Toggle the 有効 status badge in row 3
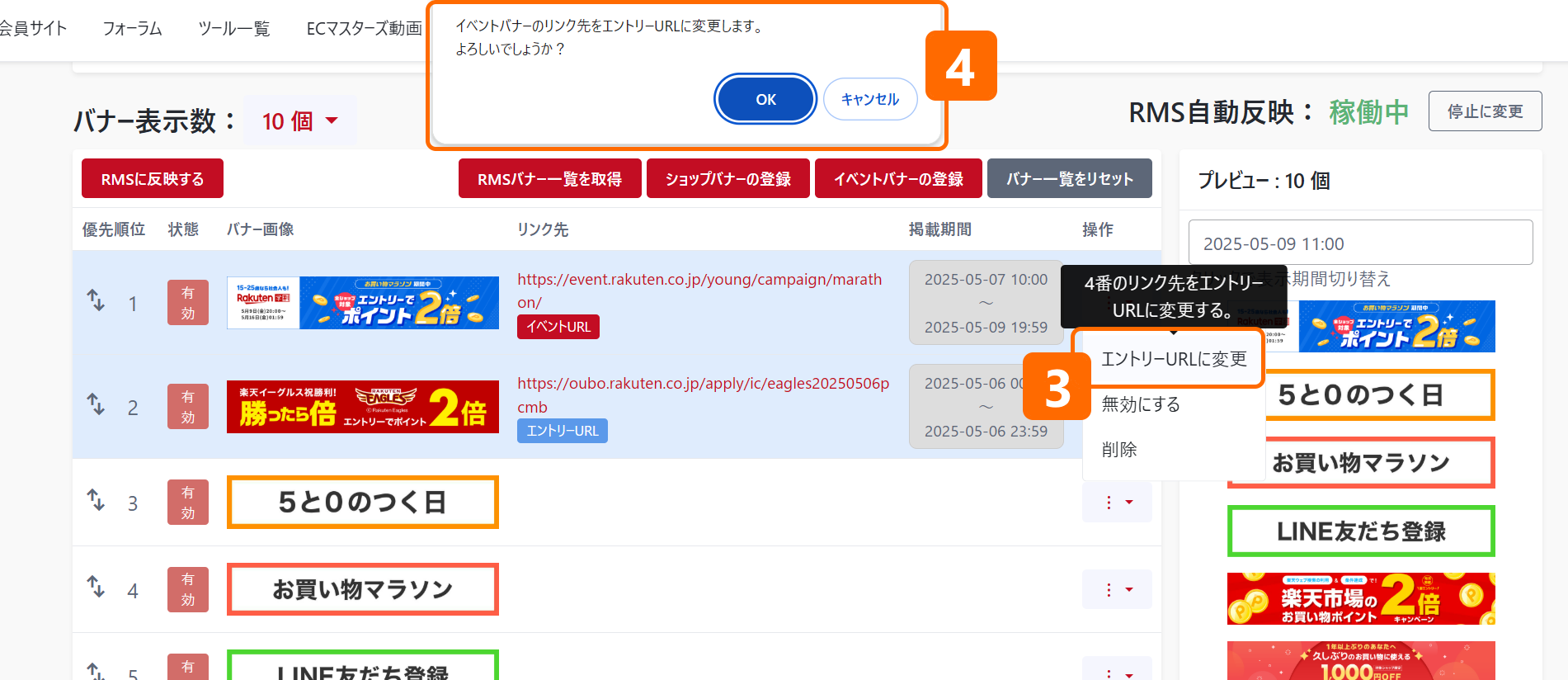The height and width of the screenshot is (680, 1568). pyautogui.click(x=188, y=503)
